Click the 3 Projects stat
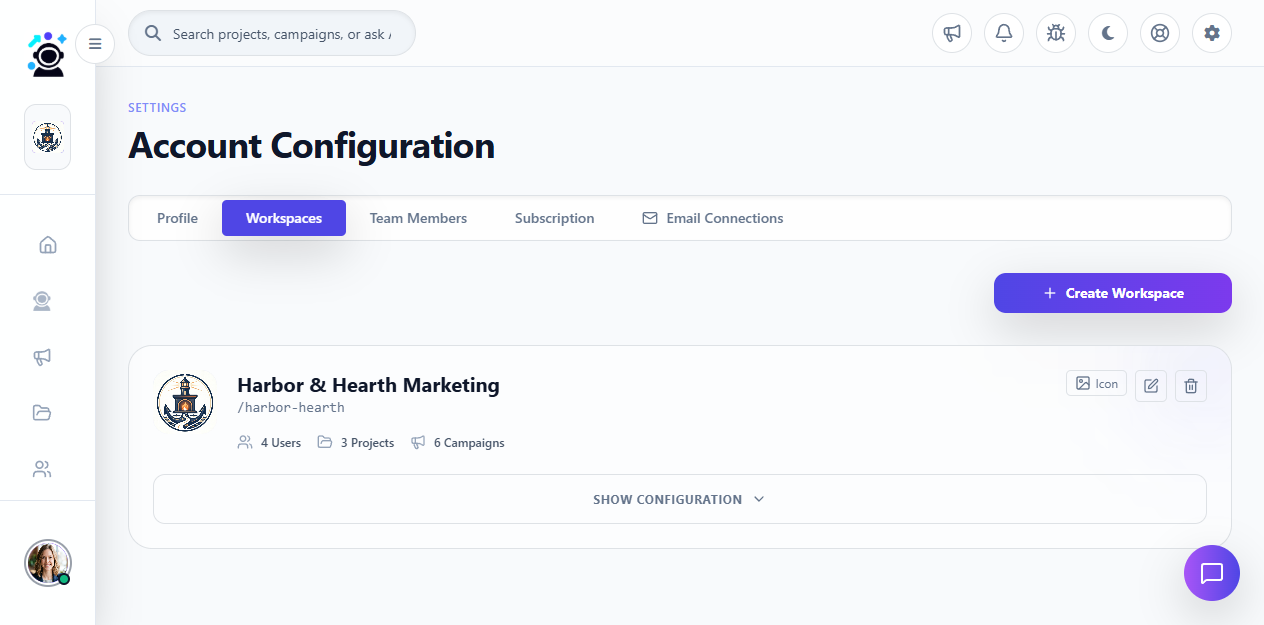 356,442
